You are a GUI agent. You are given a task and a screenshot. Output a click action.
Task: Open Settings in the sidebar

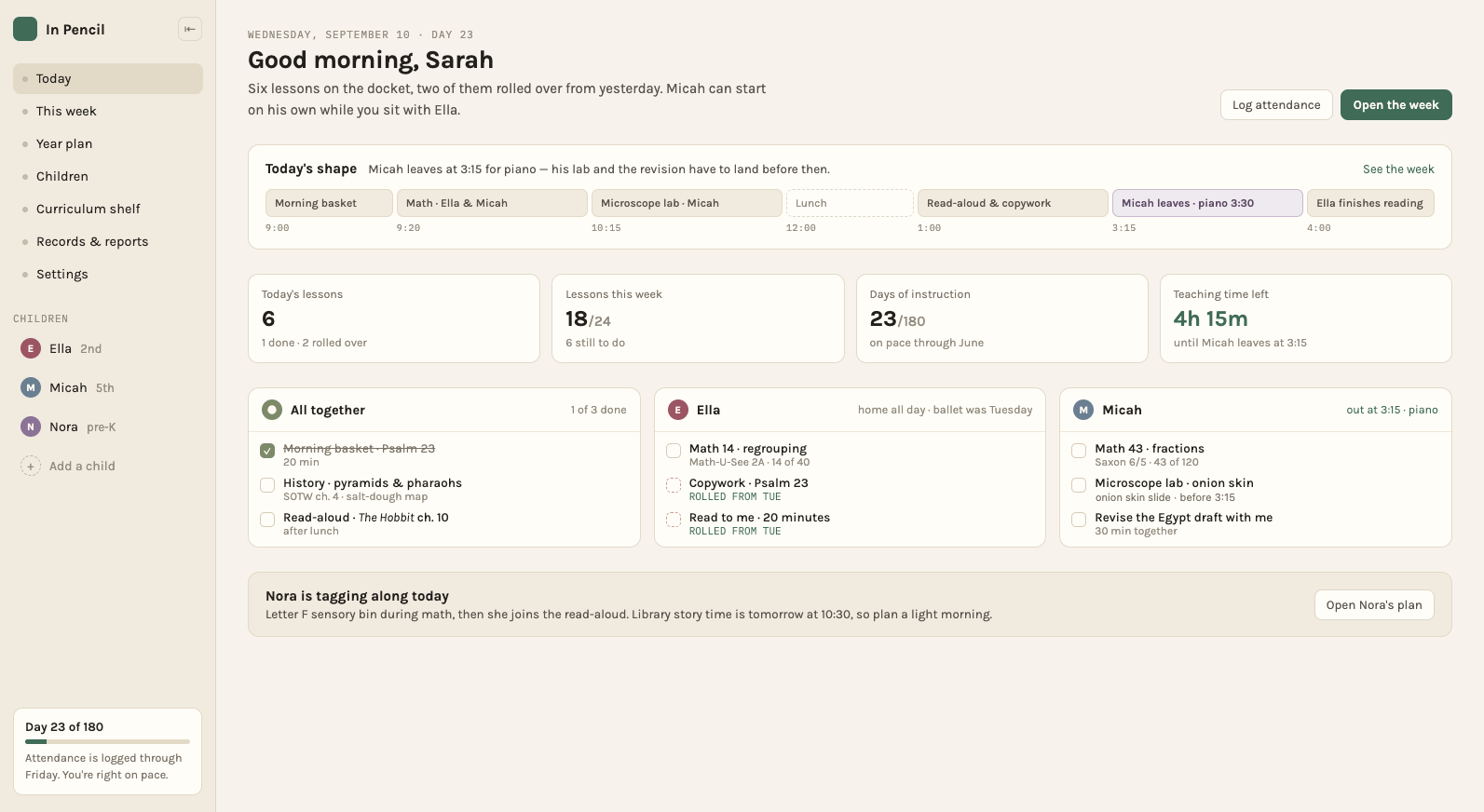pyautogui.click(x=108, y=274)
